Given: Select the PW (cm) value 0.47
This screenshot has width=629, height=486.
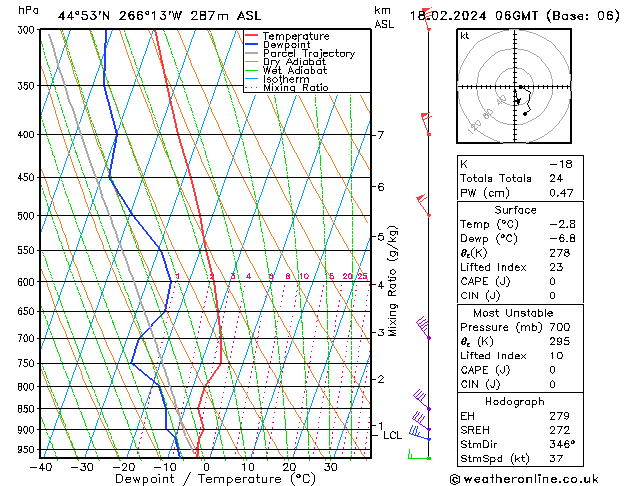Looking at the screenshot, I should coord(561,193).
